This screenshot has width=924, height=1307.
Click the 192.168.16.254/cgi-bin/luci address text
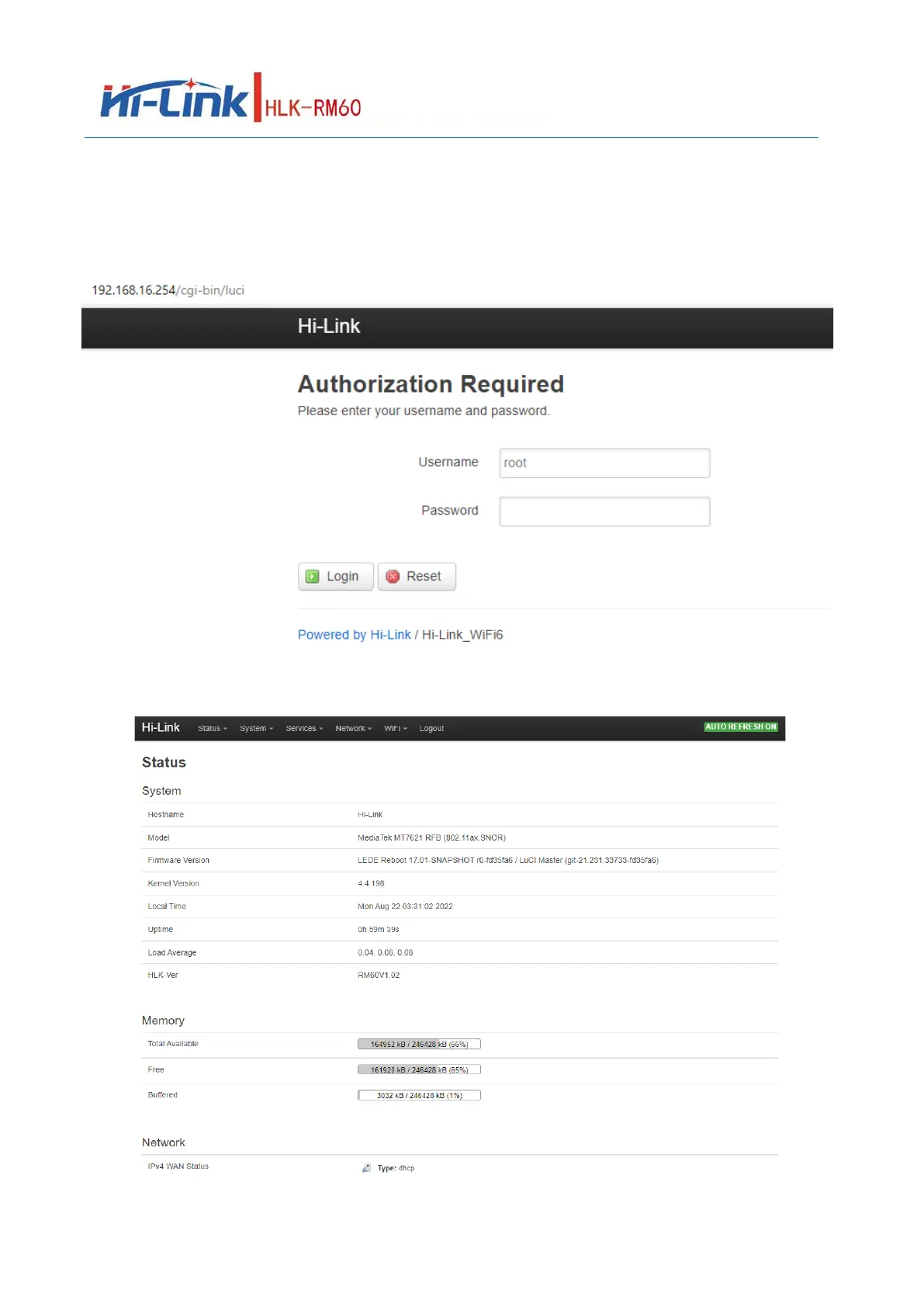point(168,290)
